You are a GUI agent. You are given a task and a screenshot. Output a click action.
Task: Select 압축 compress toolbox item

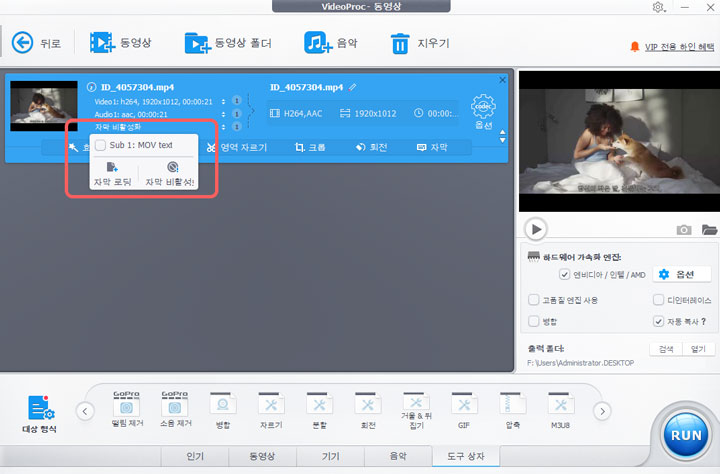512,411
